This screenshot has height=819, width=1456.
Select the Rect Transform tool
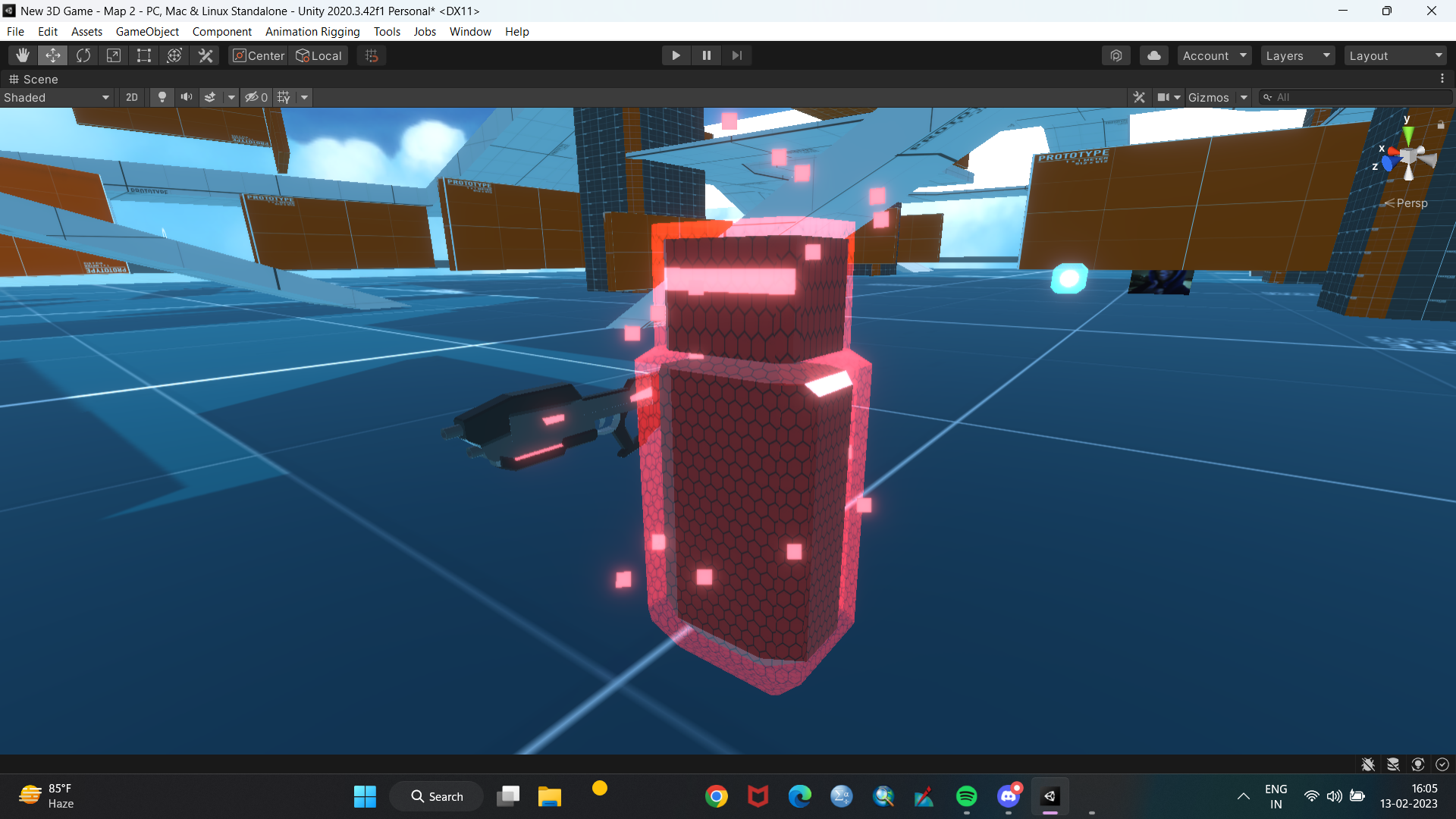pyautogui.click(x=144, y=55)
